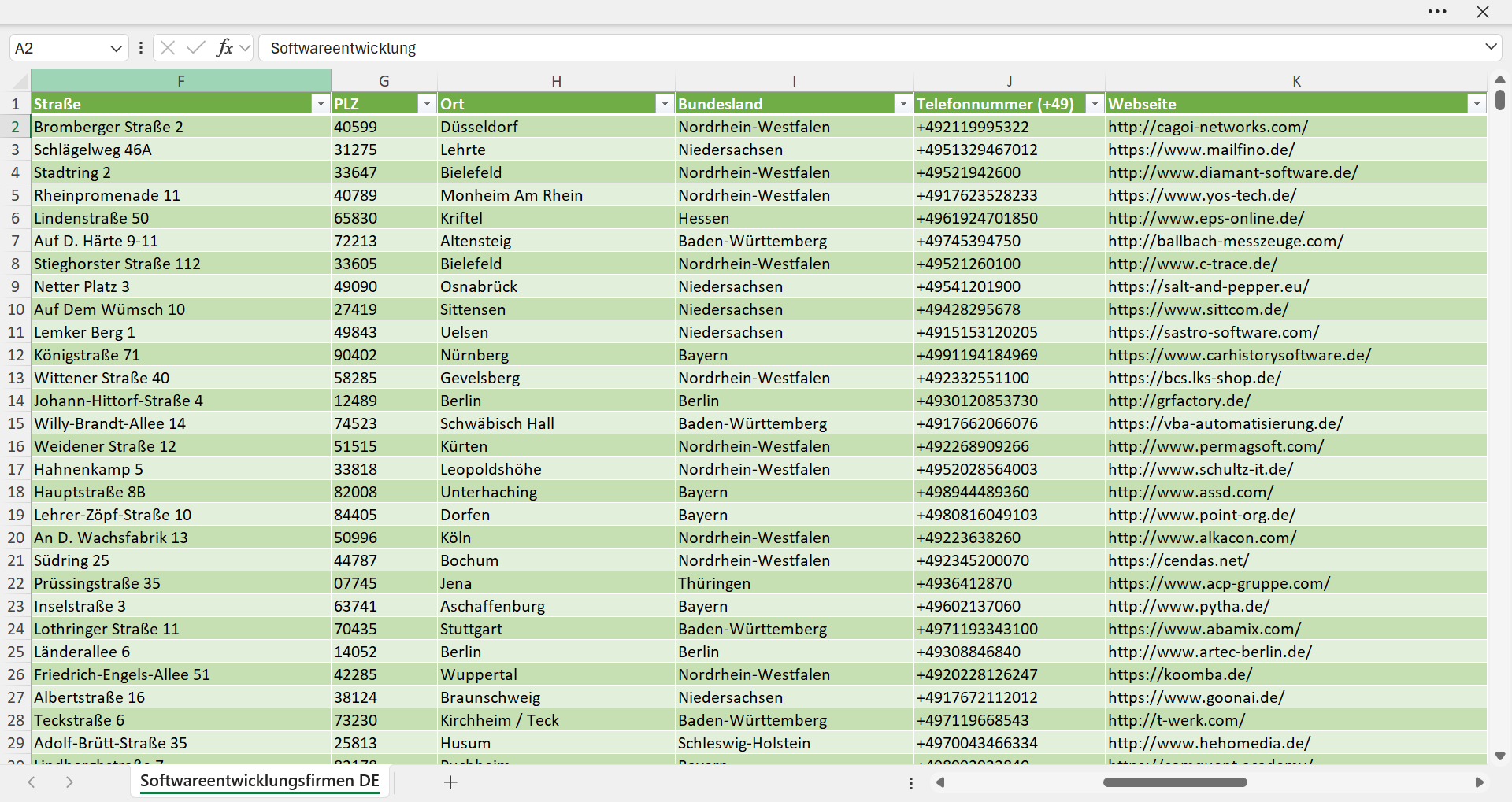Viewport: 1512px width, 802px height.
Task: Open the Straße column filter dropdown
Action: click(x=321, y=104)
